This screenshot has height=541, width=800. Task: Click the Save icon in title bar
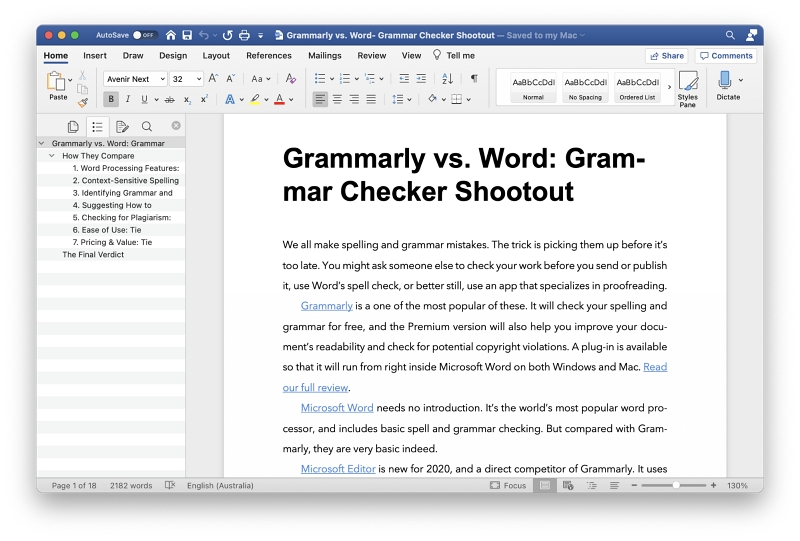[x=187, y=35]
